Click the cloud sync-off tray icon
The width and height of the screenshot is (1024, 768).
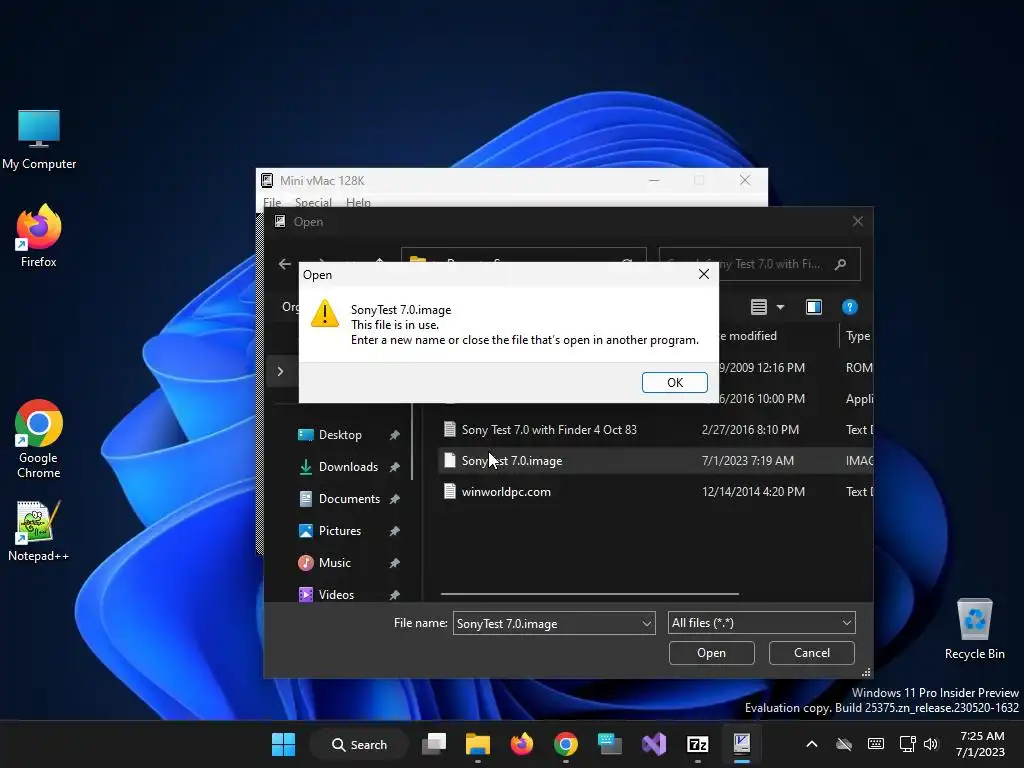click(844, 744)
